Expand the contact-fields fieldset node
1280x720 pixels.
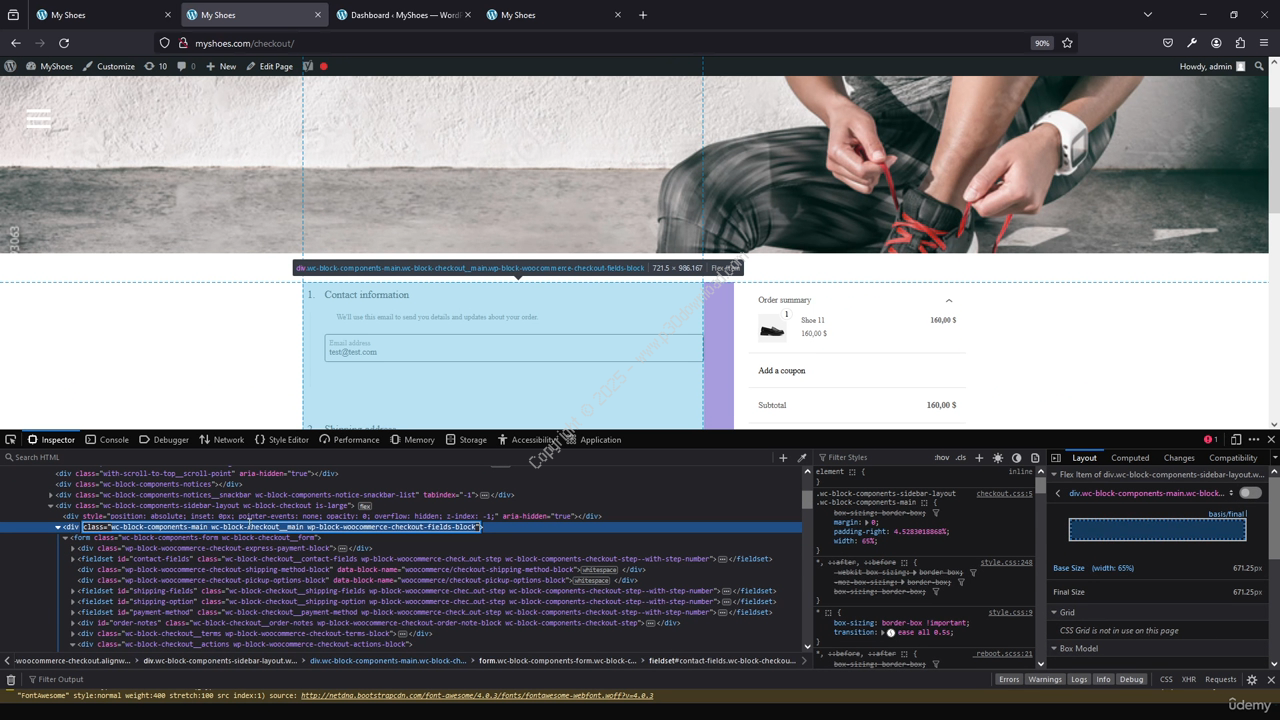pos(73,559)
